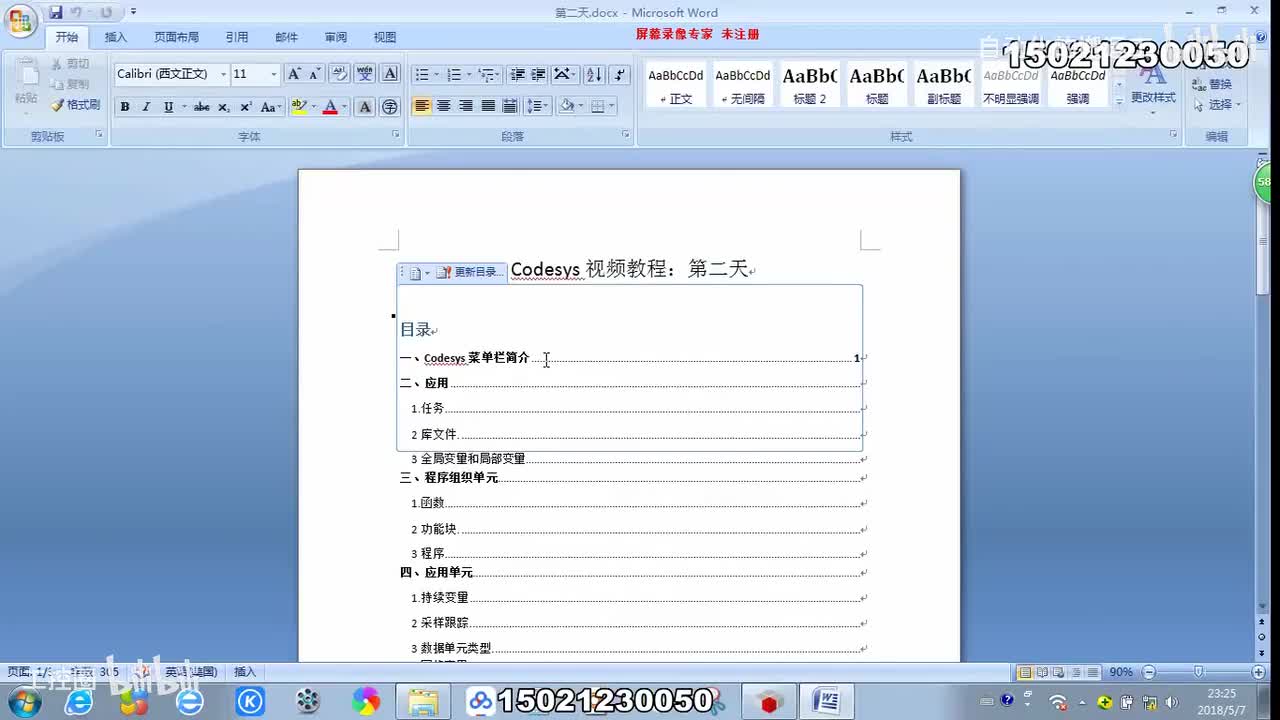Click the Decrease Indent icon
Image resolution: width=1280 pixels, height=720 pixels.
517,74
